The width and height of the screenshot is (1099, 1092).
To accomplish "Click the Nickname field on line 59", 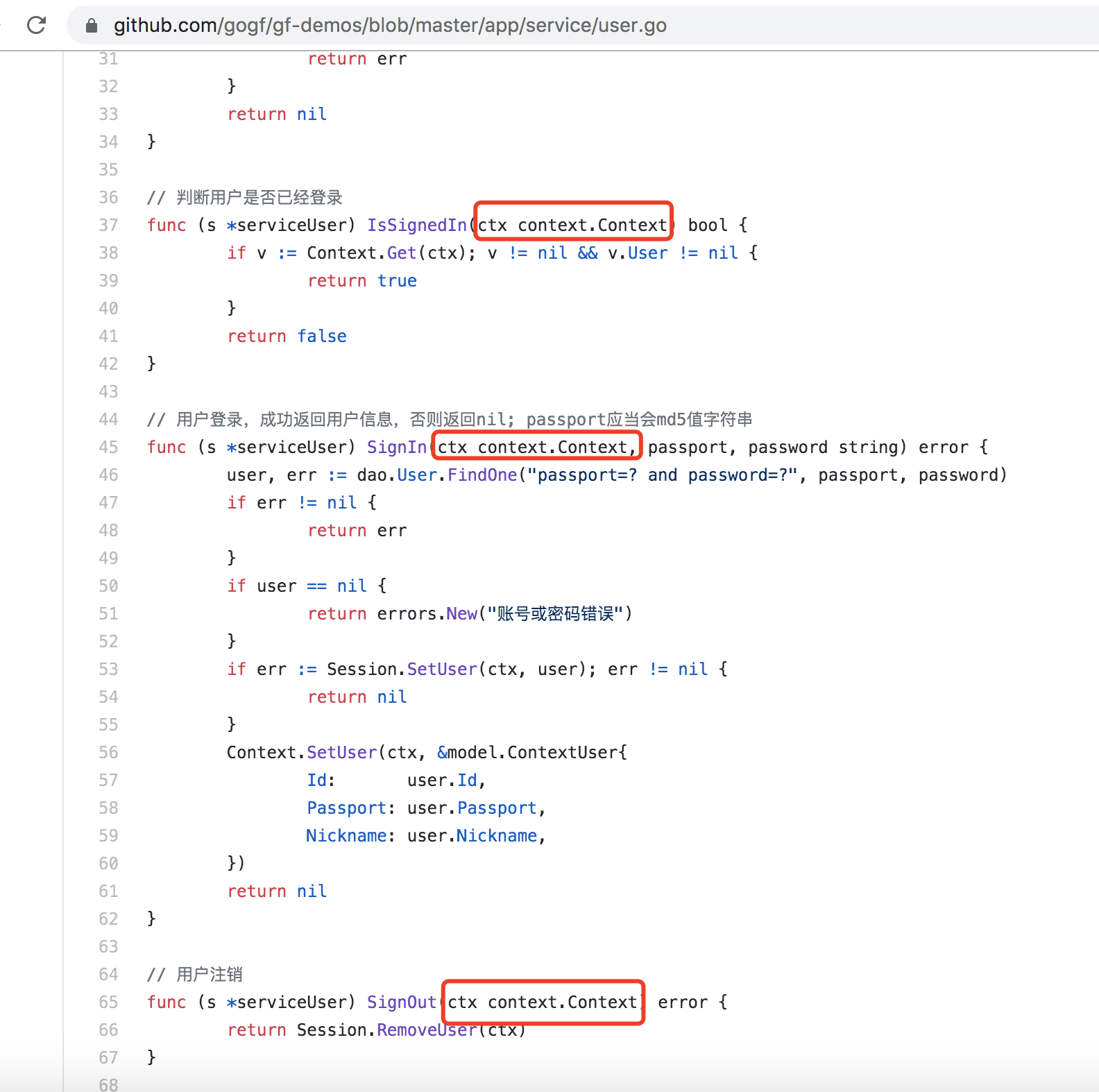I will pos(346,836).
